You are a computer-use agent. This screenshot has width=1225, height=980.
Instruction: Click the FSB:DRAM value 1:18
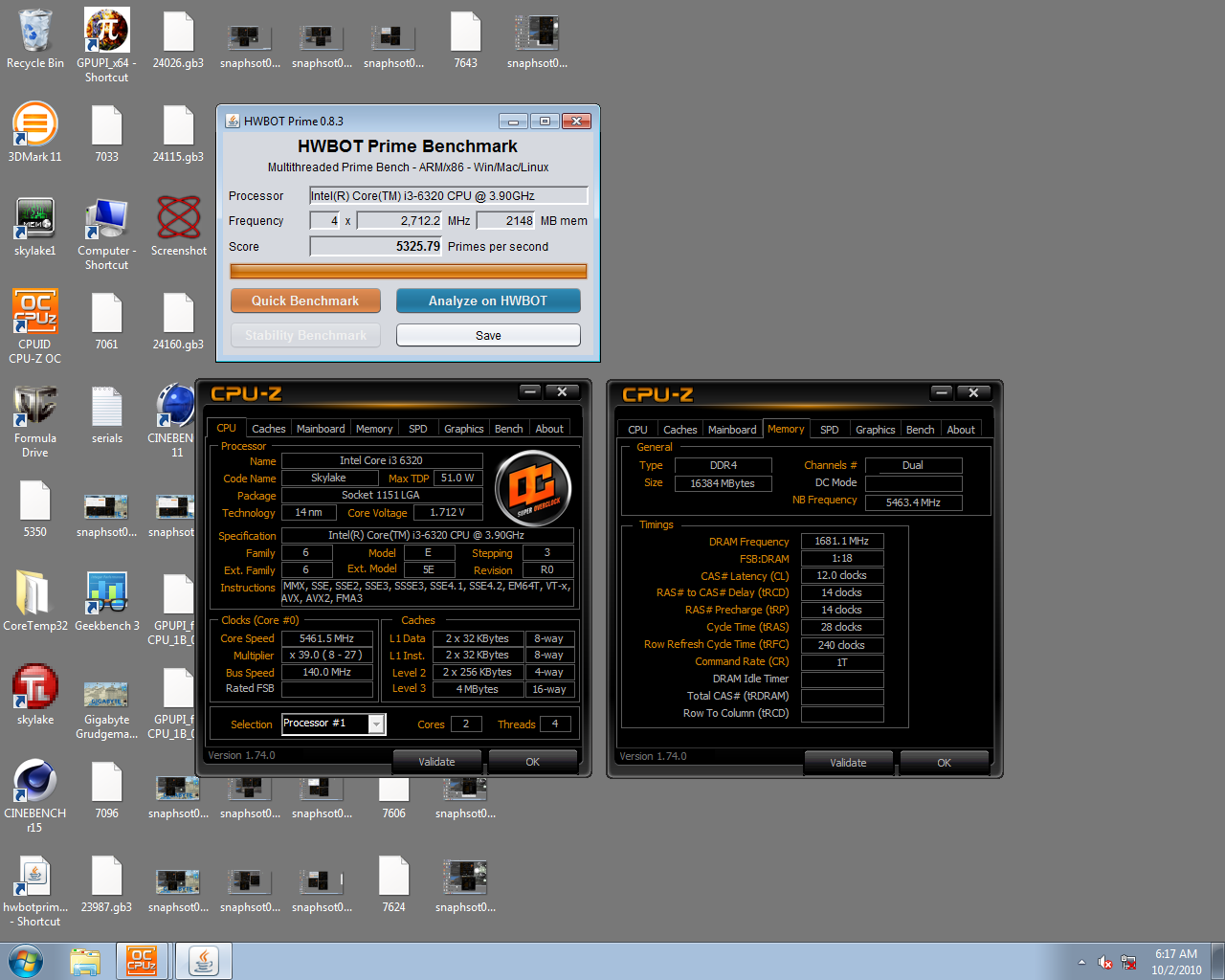[842, 558]
